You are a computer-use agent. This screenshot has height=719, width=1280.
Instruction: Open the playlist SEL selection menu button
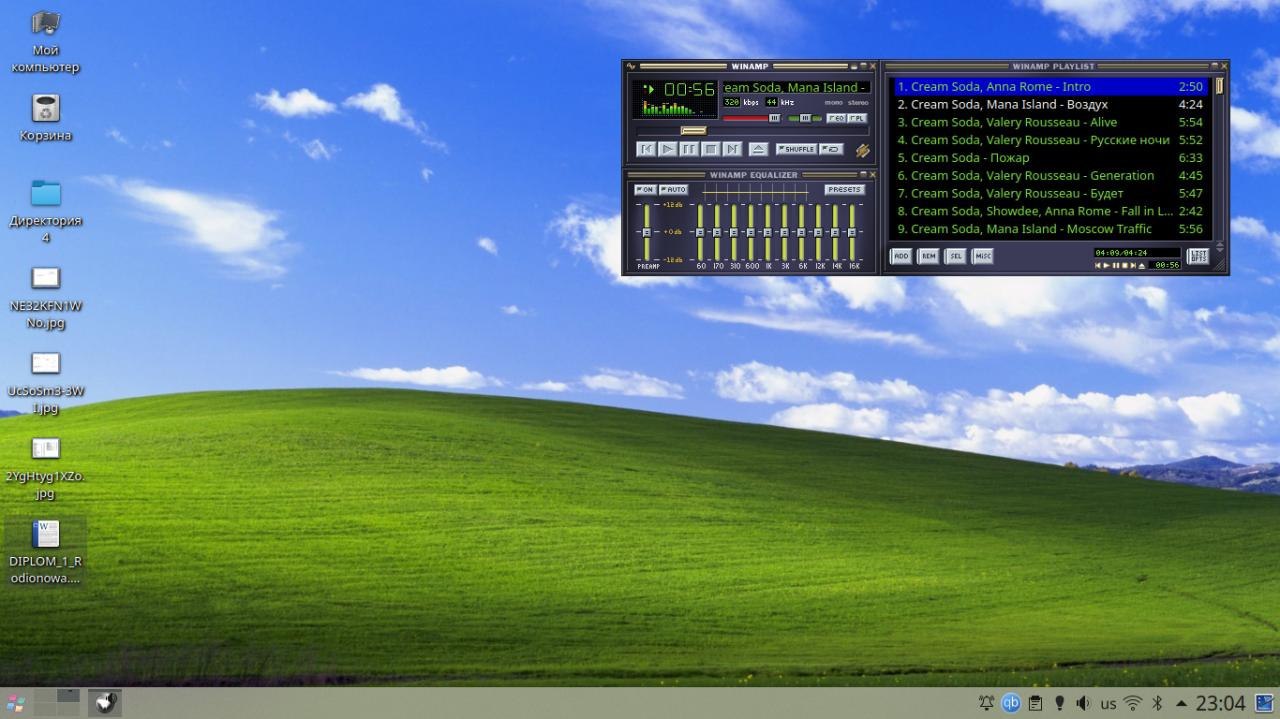tap(956, 257)
